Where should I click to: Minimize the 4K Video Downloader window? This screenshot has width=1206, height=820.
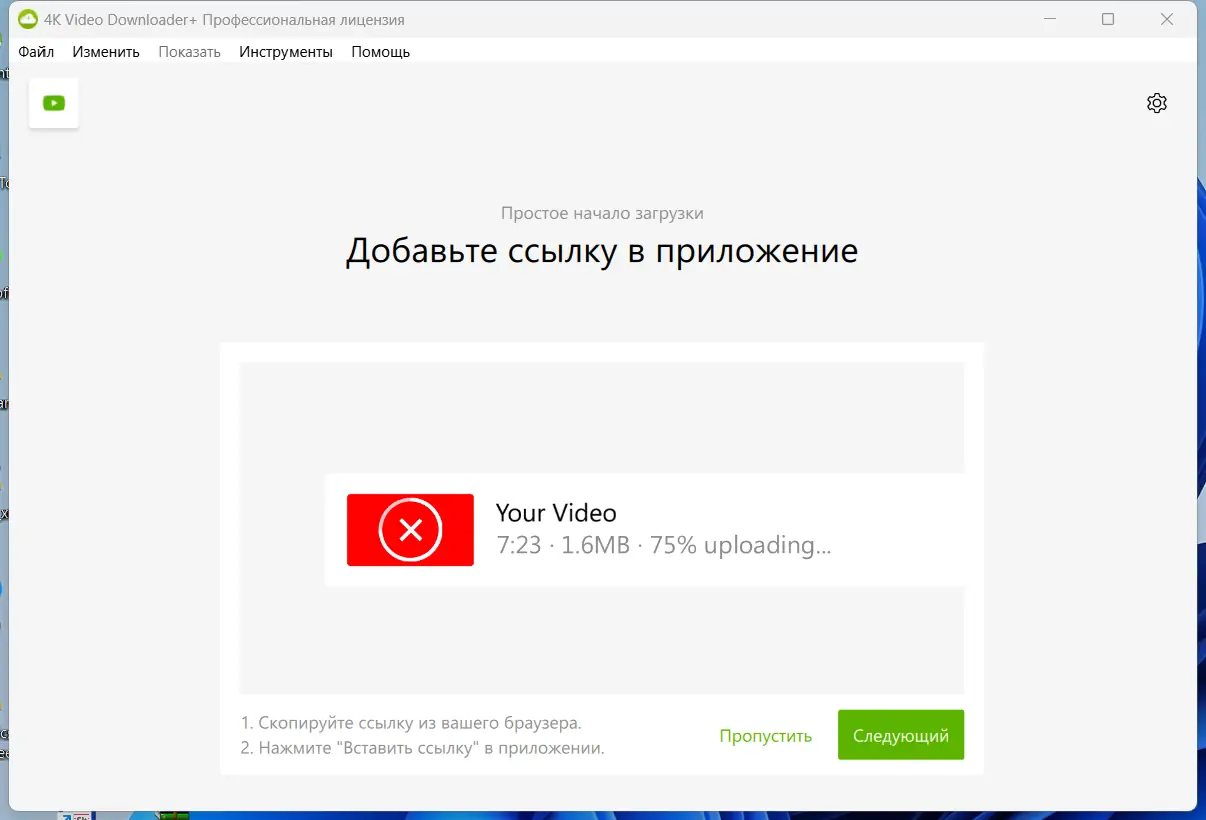(x=1050, y=19)
